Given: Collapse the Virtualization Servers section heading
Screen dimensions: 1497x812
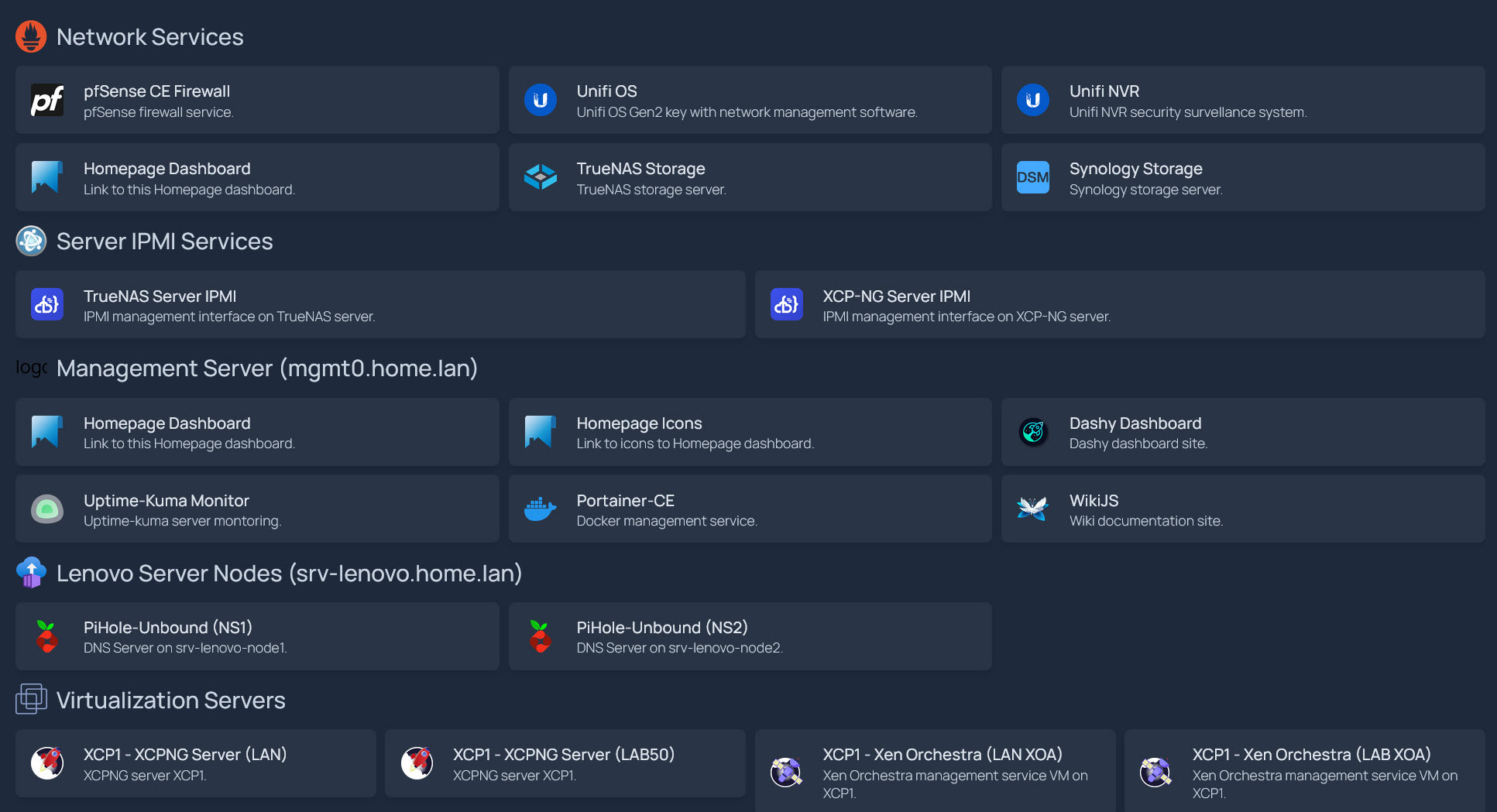Looking at the screenshot, I should (x=170, y=701).
